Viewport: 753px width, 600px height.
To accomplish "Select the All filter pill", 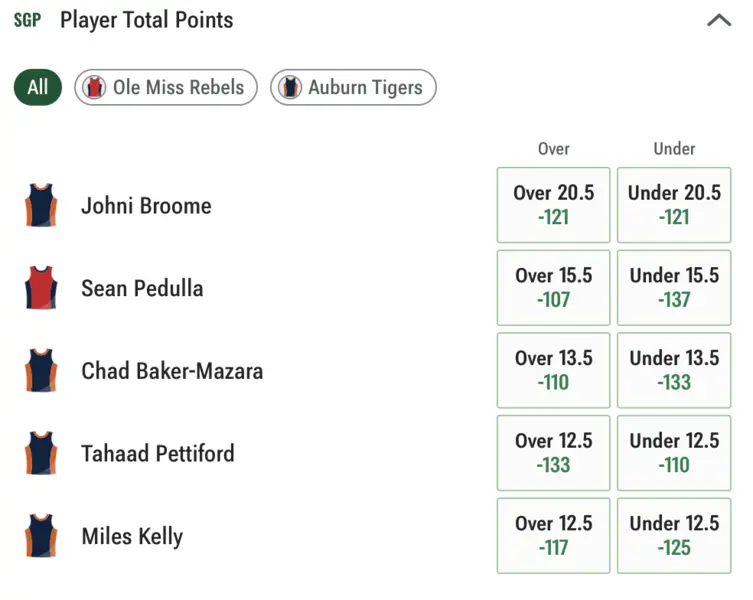I will [38, 87].
